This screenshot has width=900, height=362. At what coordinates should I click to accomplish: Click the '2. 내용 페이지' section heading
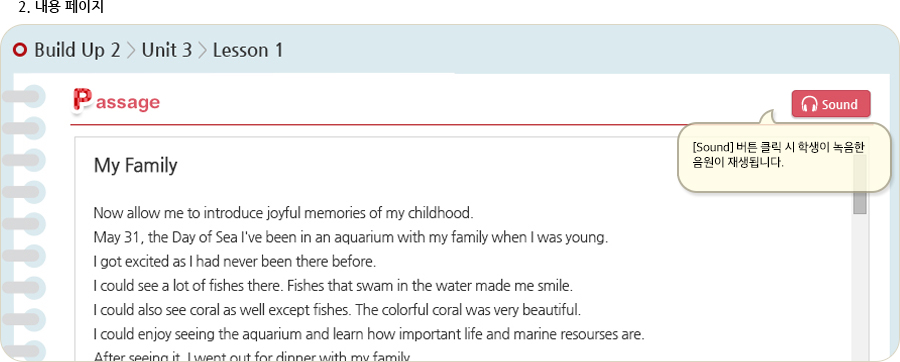pos(60,7)
